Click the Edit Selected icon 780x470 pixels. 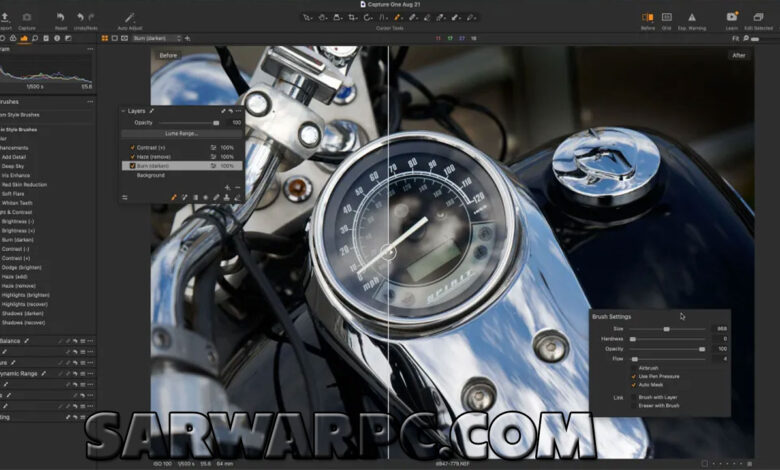point(758,17)
